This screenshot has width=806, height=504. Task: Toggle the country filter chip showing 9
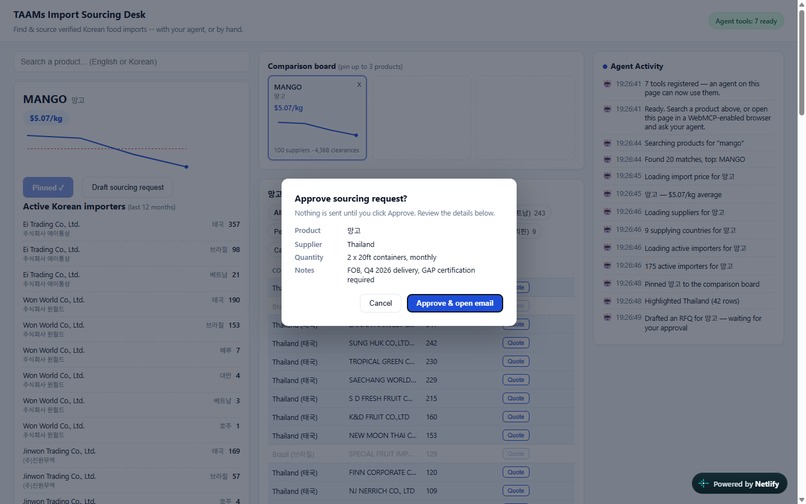(528, 231)
